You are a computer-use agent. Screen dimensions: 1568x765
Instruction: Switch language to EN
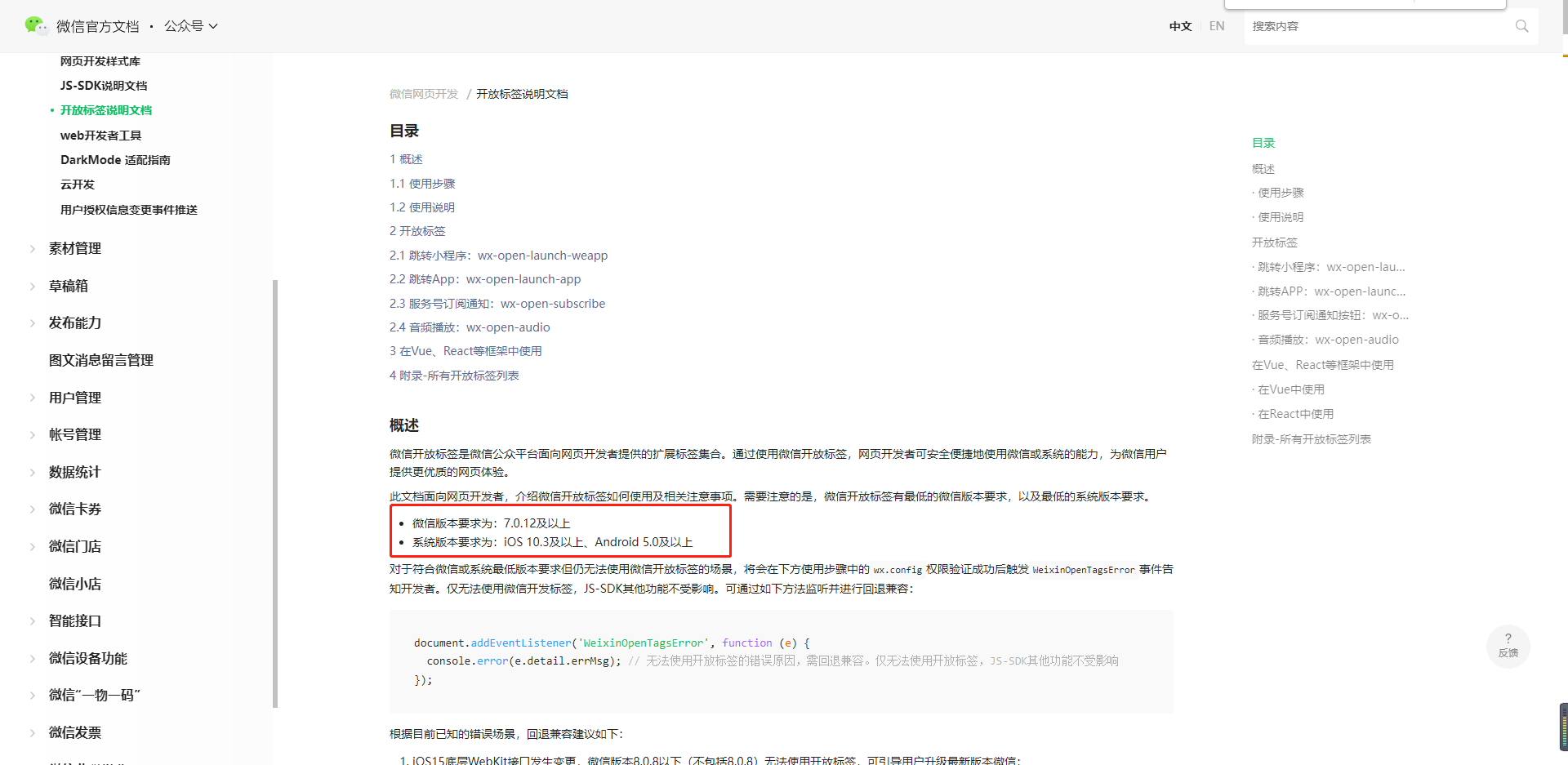[1217, 26]
